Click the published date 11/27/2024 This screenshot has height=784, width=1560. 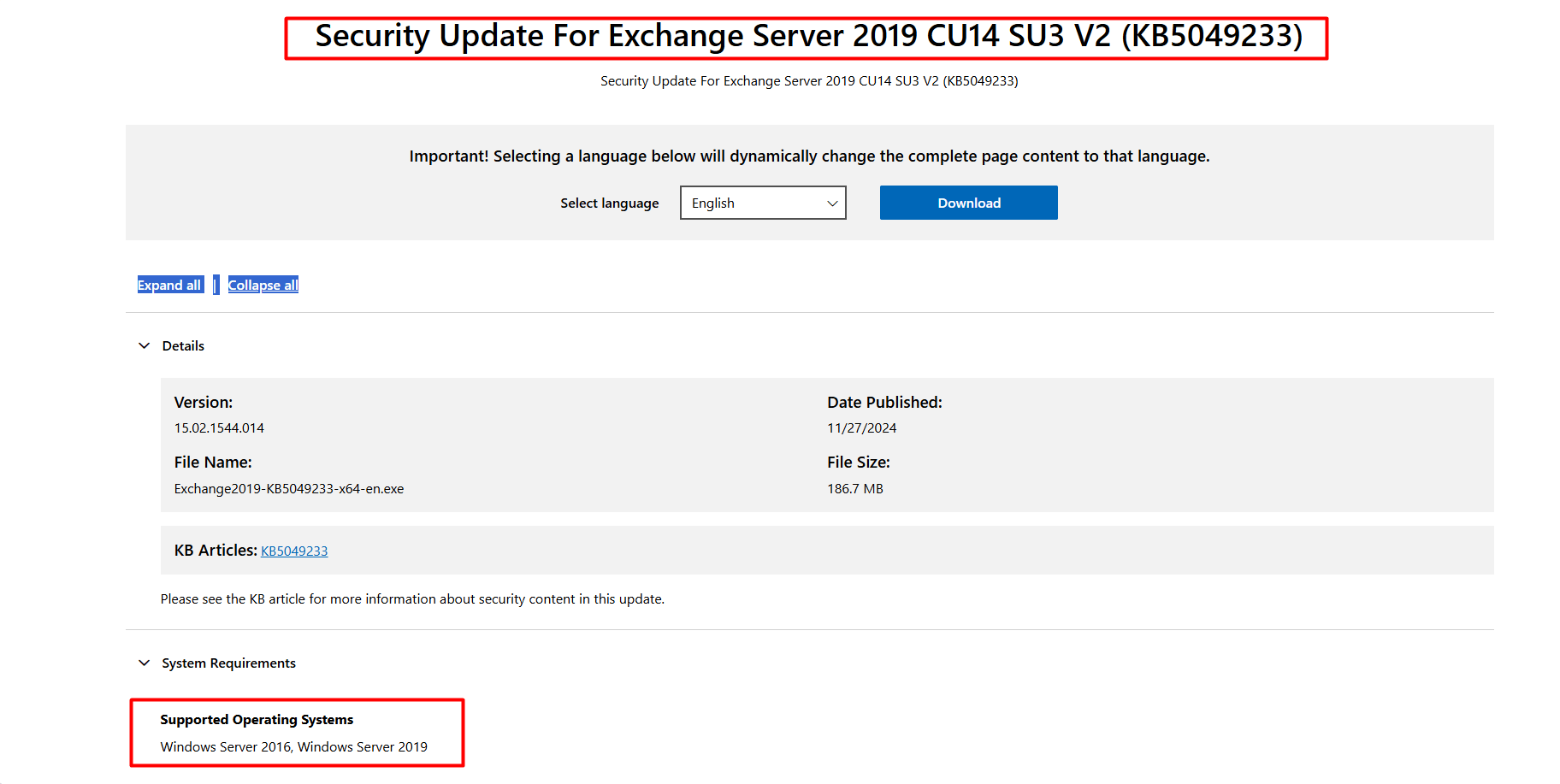coord(861,427)
